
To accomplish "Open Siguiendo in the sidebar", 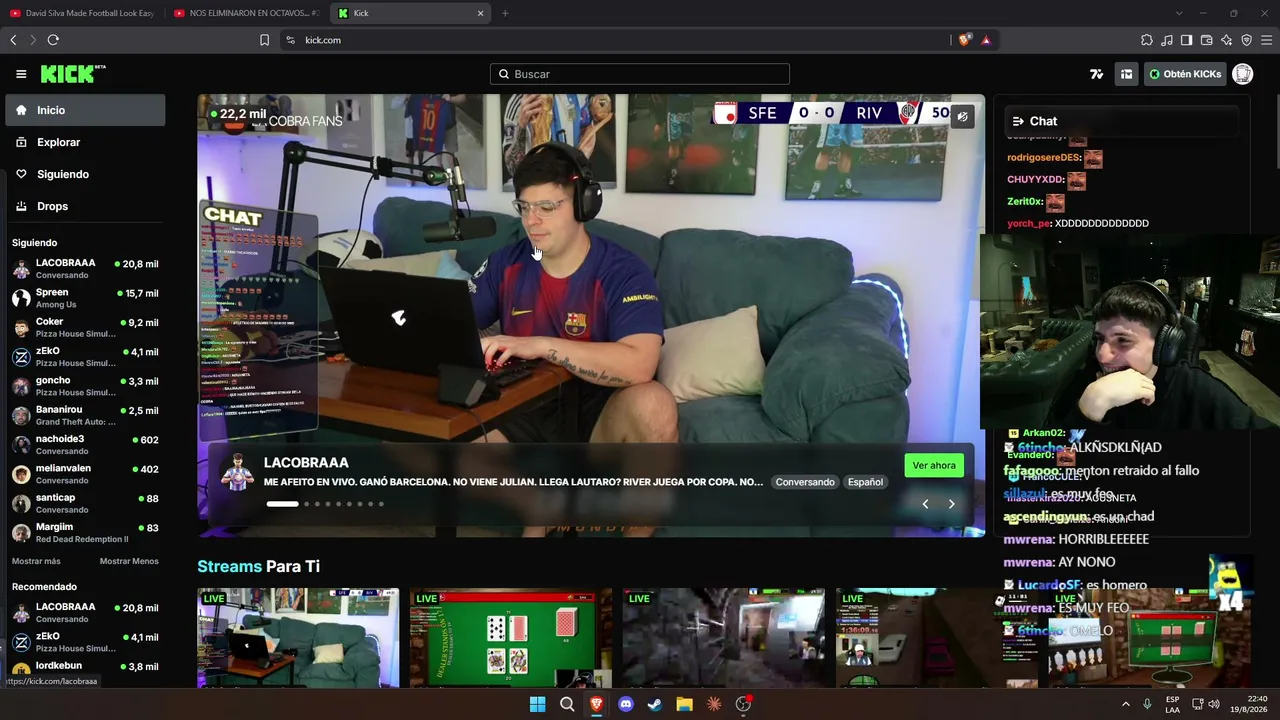I will pos(85,174).
